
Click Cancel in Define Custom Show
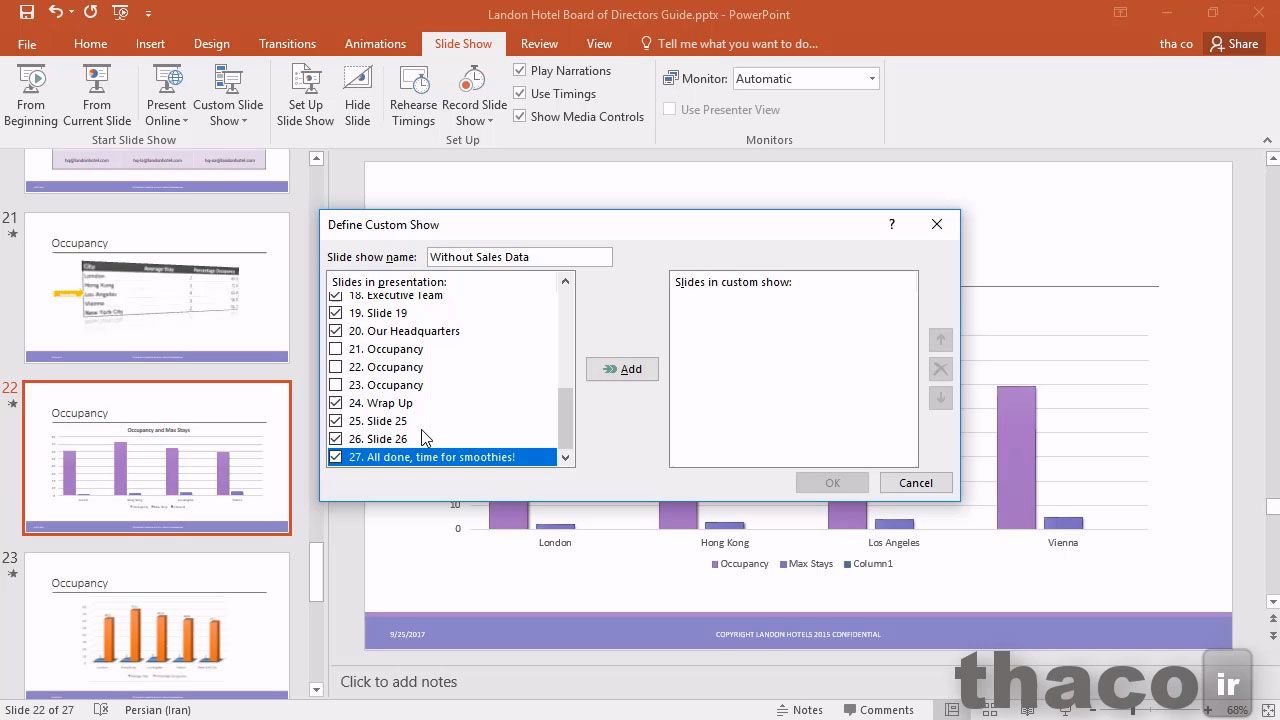(916, 483)
